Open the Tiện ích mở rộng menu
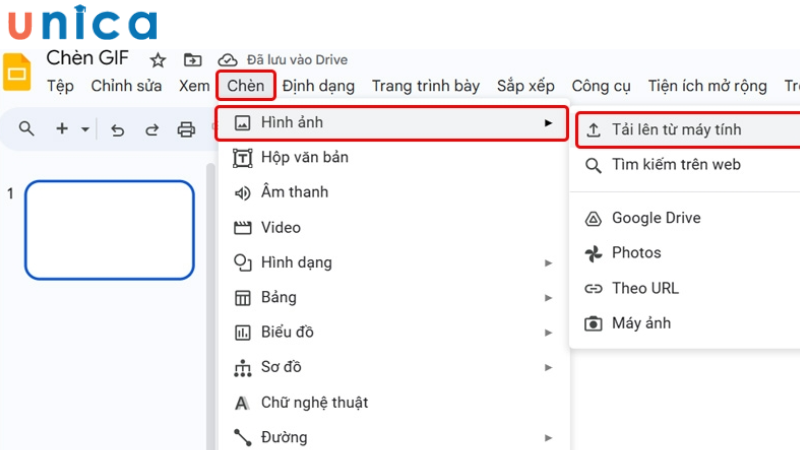The height and width of the screenshot is (450, 800). tap(707, 86)
